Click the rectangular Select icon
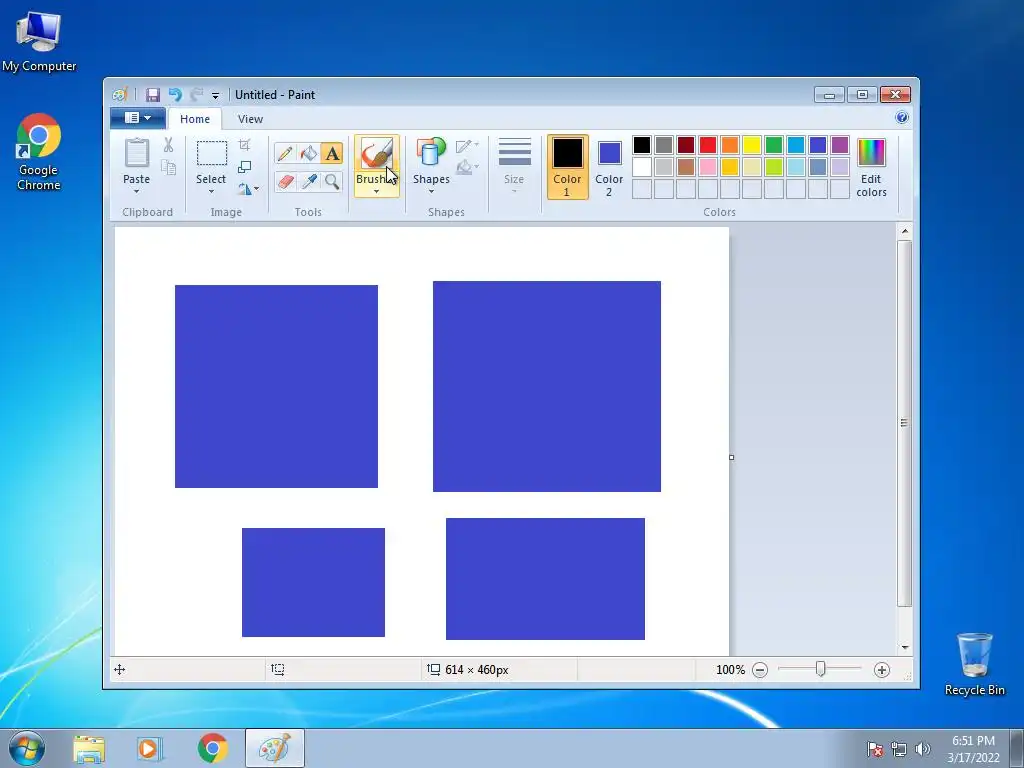Screen dimensions: 1024x768 click(211, 154)
